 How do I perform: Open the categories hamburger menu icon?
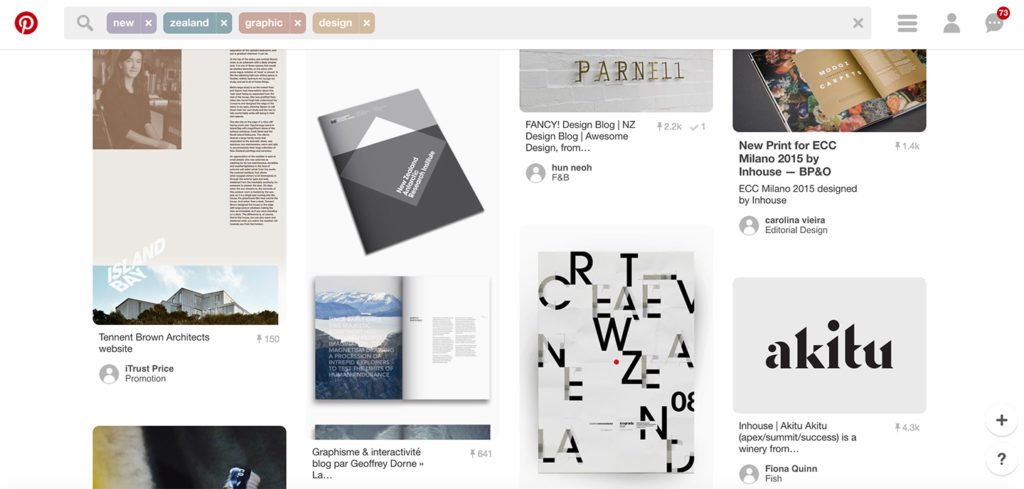[x=907, y=23]
